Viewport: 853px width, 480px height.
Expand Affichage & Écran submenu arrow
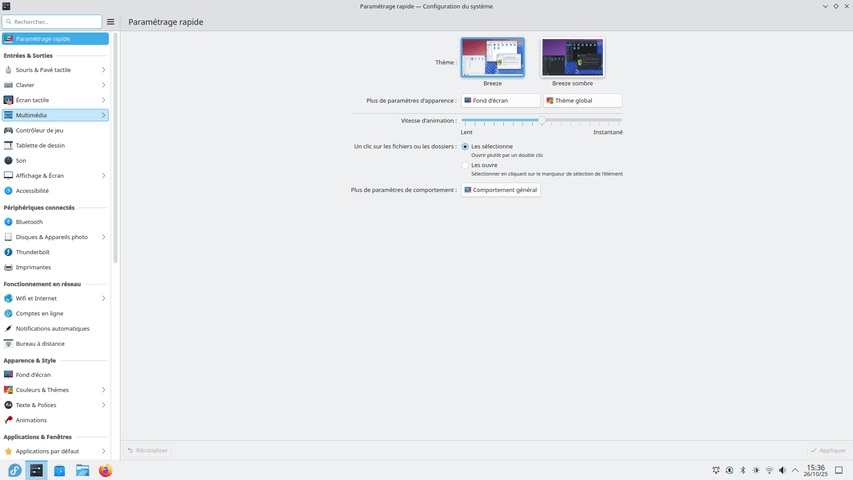pos(103,176)
